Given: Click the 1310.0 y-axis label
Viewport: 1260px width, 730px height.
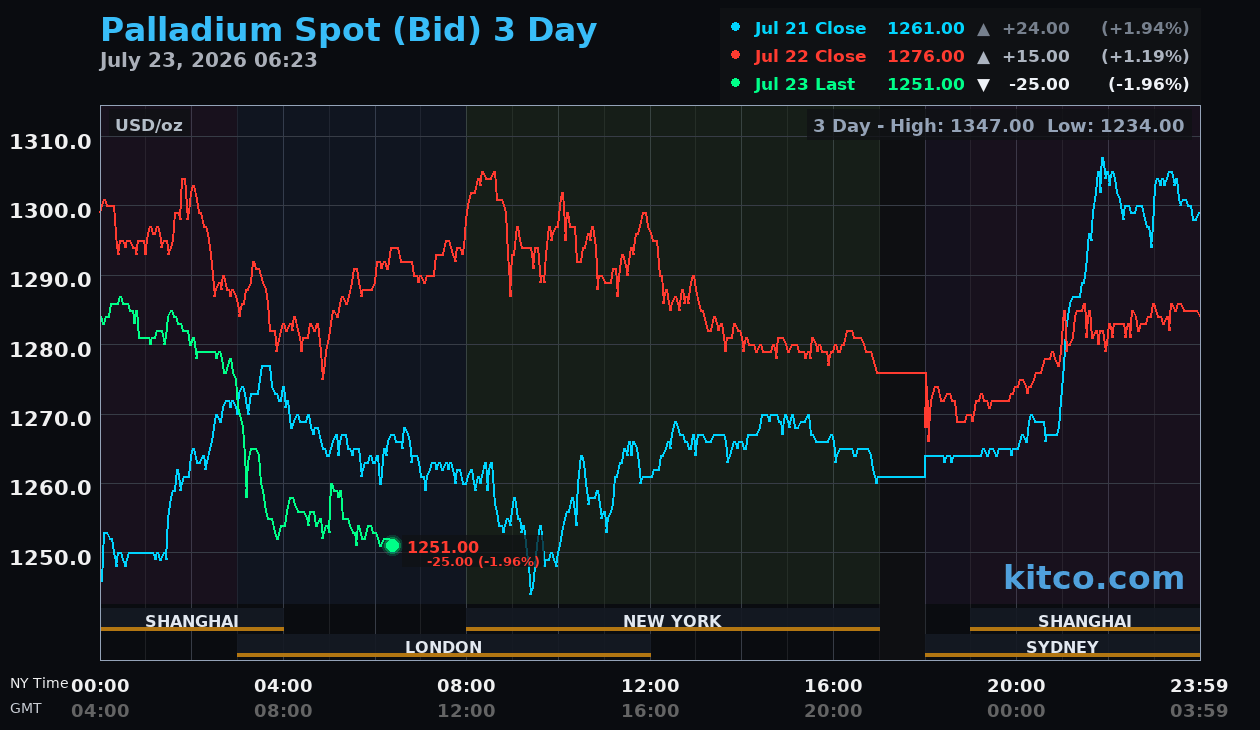Looking at the screenshot, I should [x=50, y=142].
